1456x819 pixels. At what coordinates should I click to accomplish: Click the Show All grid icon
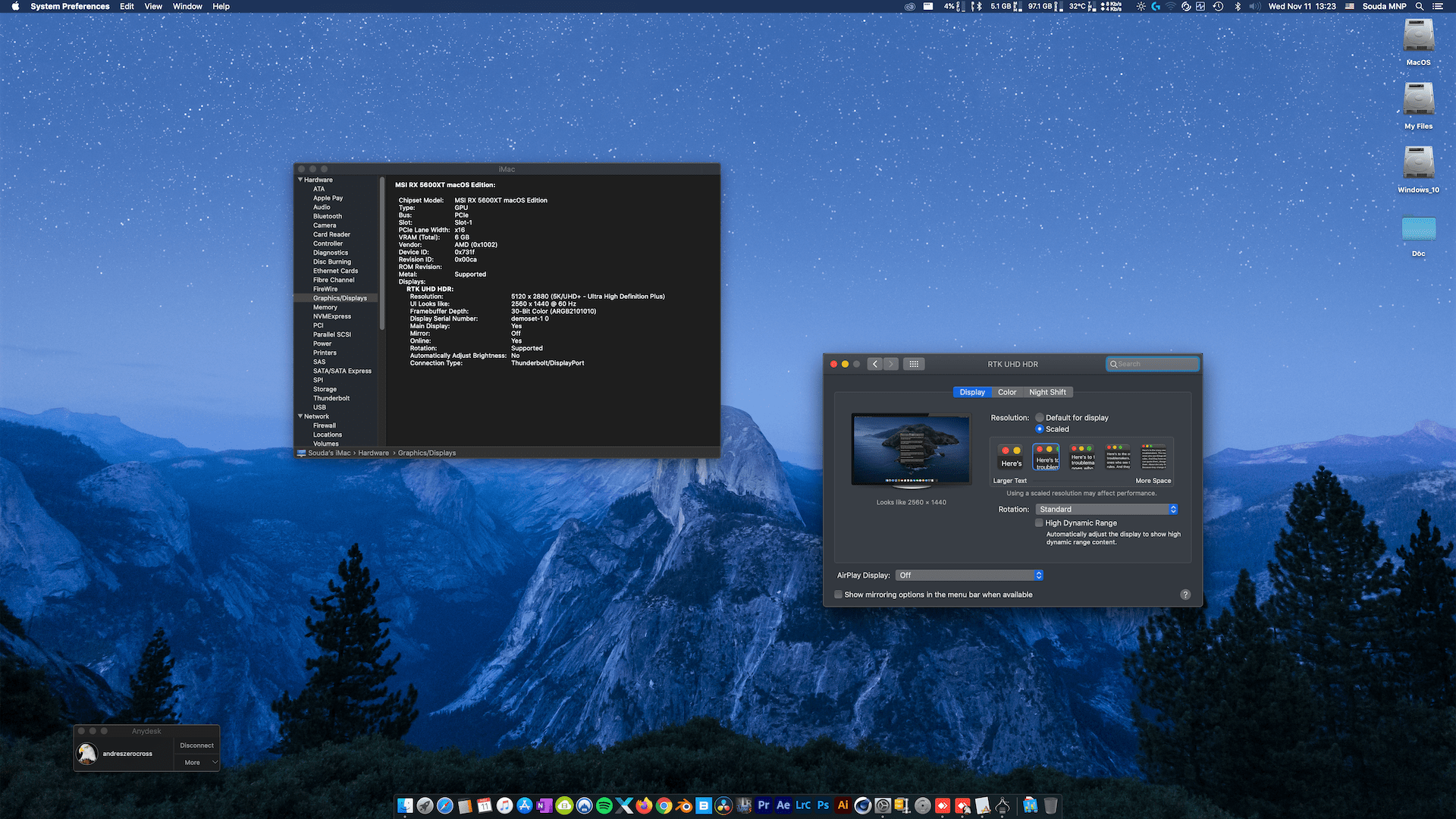point(914,364)
